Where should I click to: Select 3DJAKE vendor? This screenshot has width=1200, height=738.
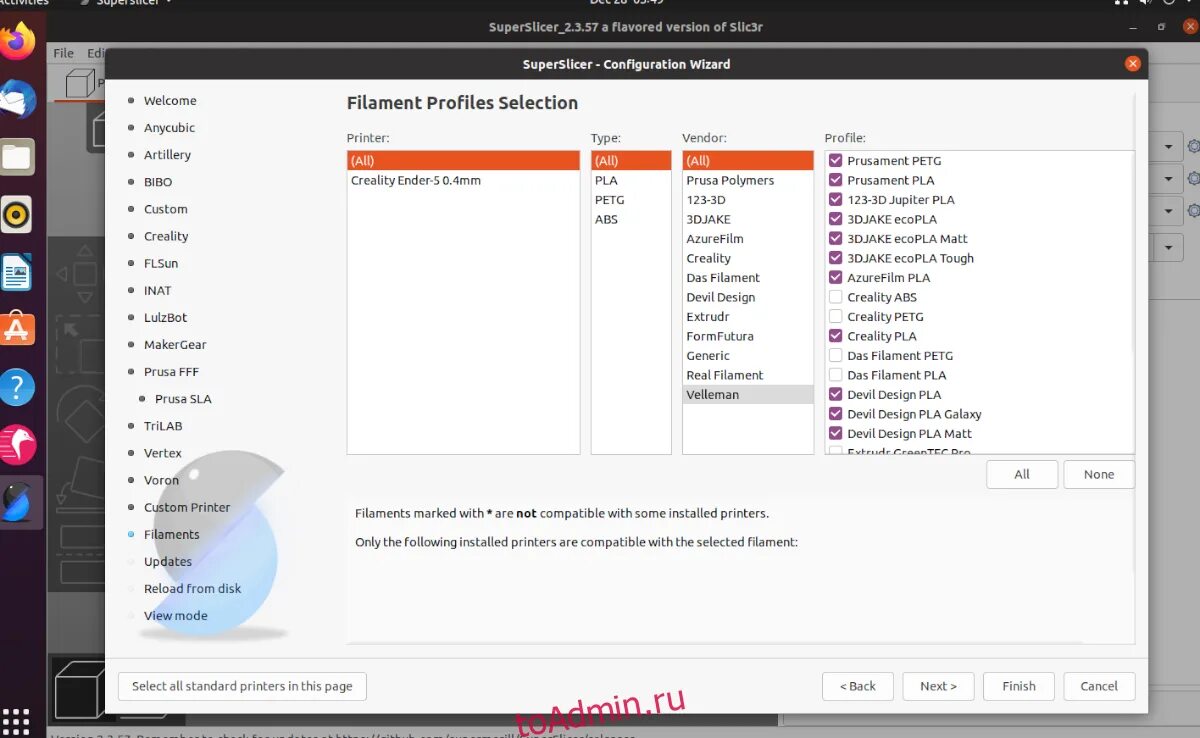click(748, 219)
